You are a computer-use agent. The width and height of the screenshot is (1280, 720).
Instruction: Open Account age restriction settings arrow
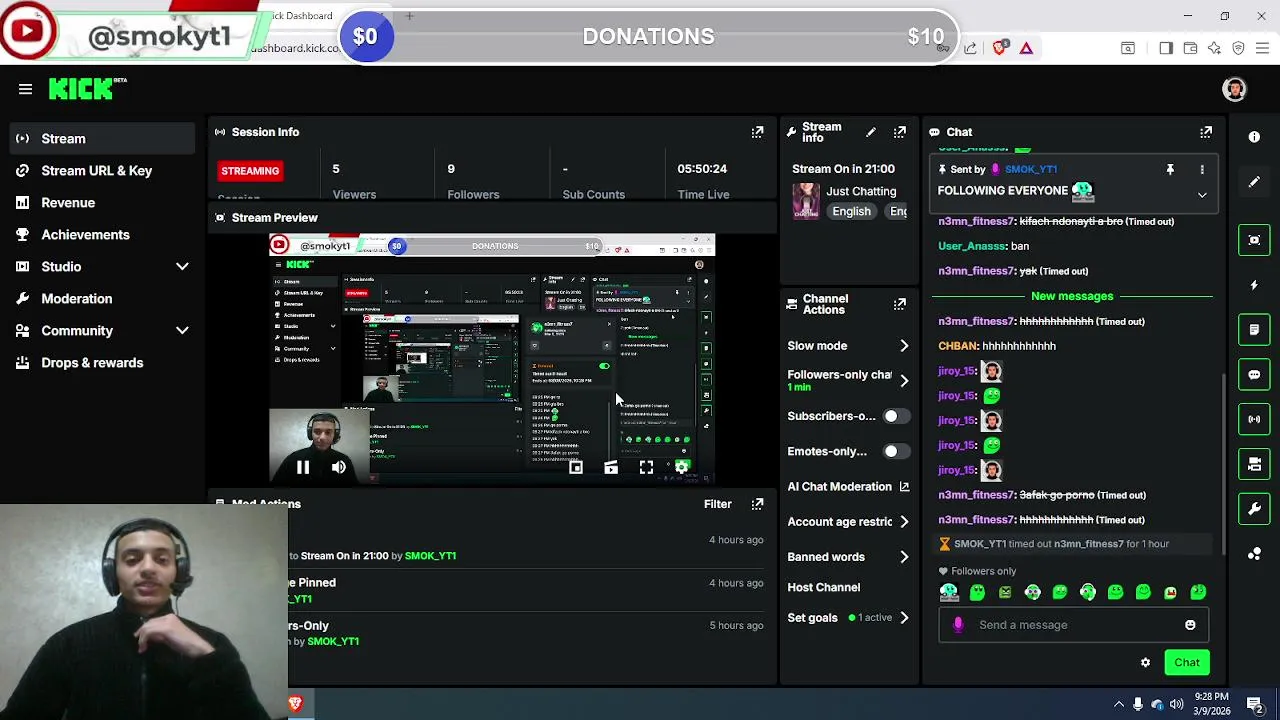pos(904,522)
